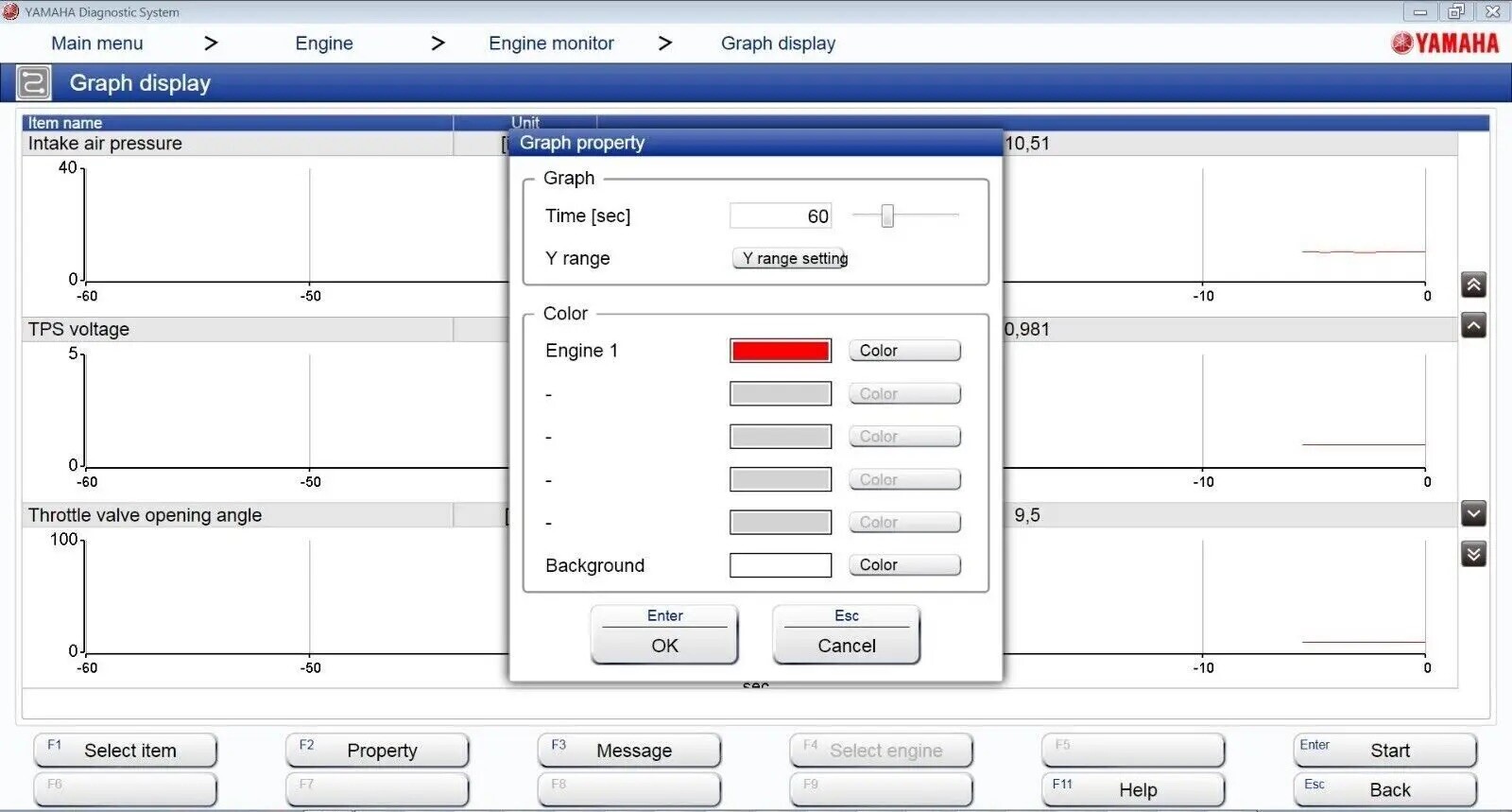Click F2 Property button
This screenshot has width=1512, height=812.
378,751
